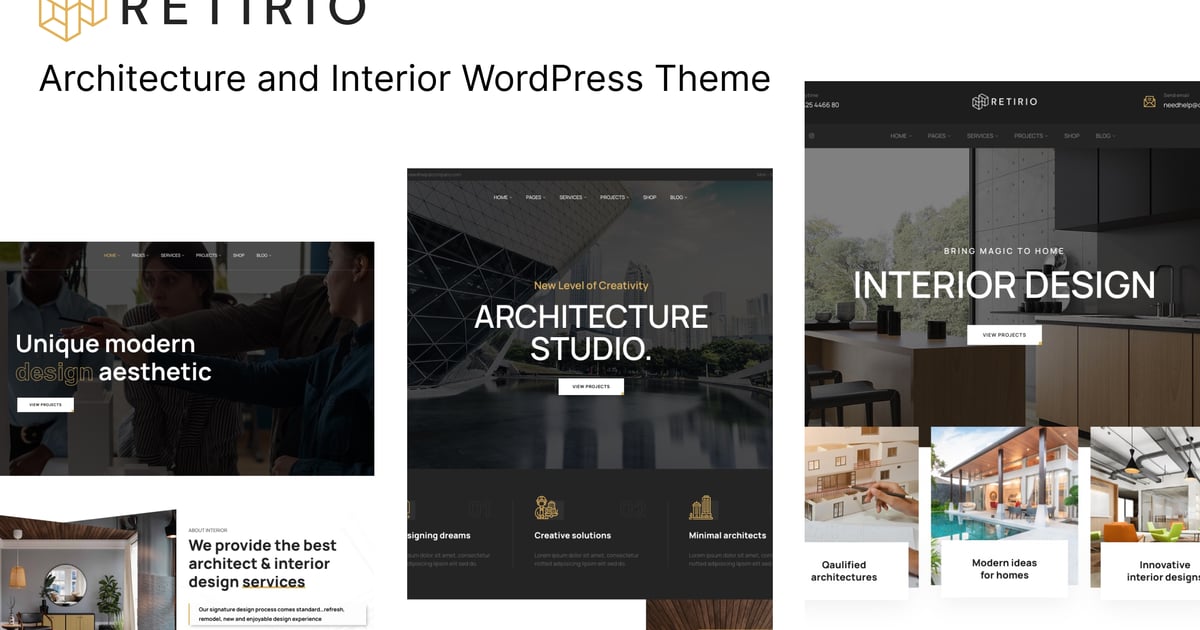Click the needhelp email address link
Viewport: 1200px width, 630px height.
click(1180, 105)
